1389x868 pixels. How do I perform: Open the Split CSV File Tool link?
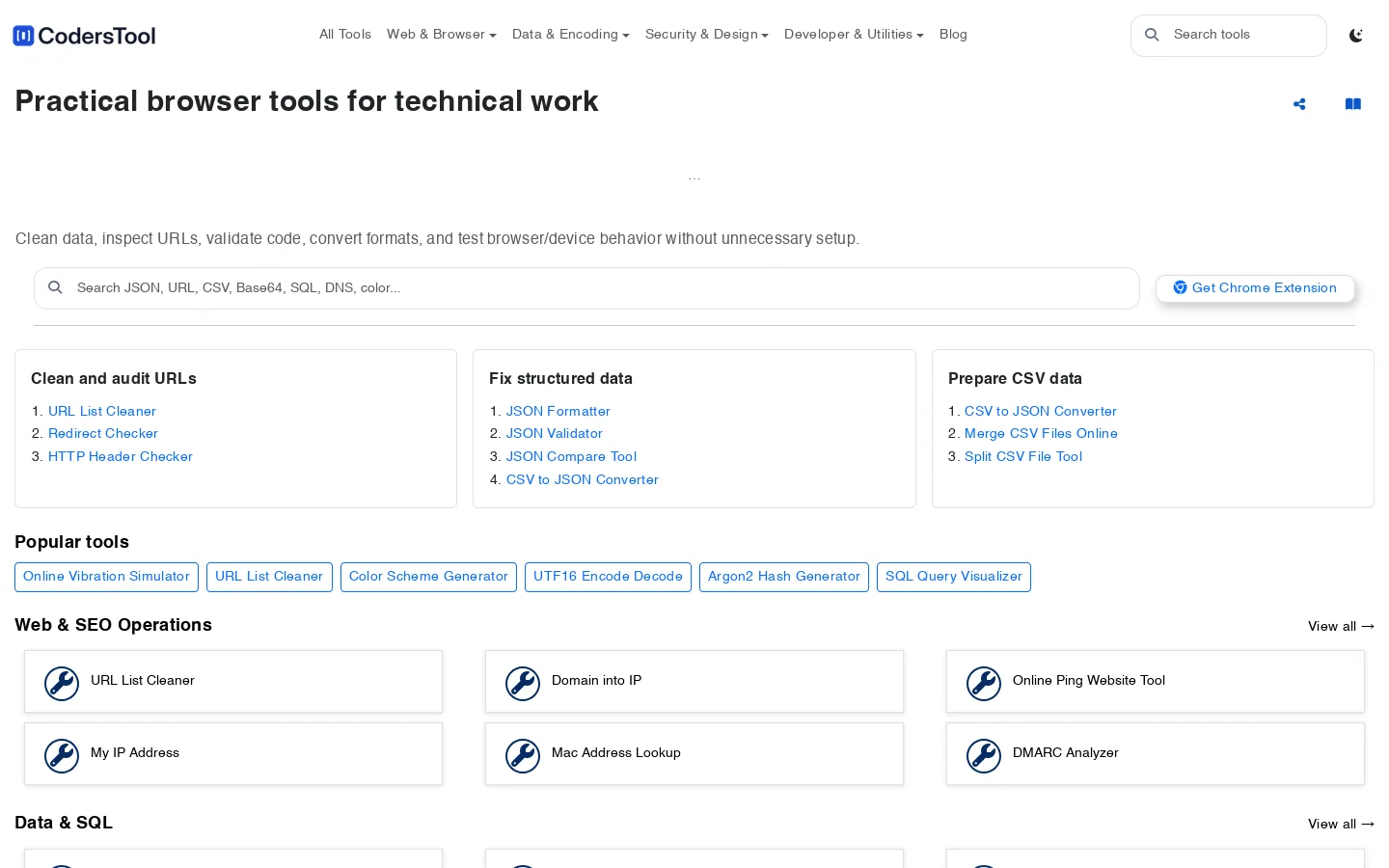(x=1023, y=457)
